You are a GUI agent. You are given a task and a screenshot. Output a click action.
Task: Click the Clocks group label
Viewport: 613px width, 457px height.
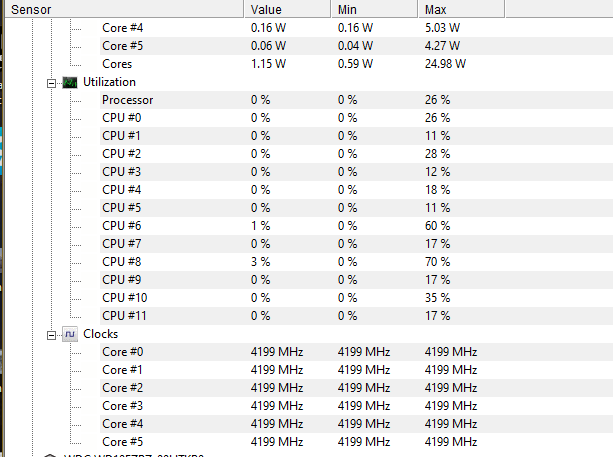[x=100, y=334]
